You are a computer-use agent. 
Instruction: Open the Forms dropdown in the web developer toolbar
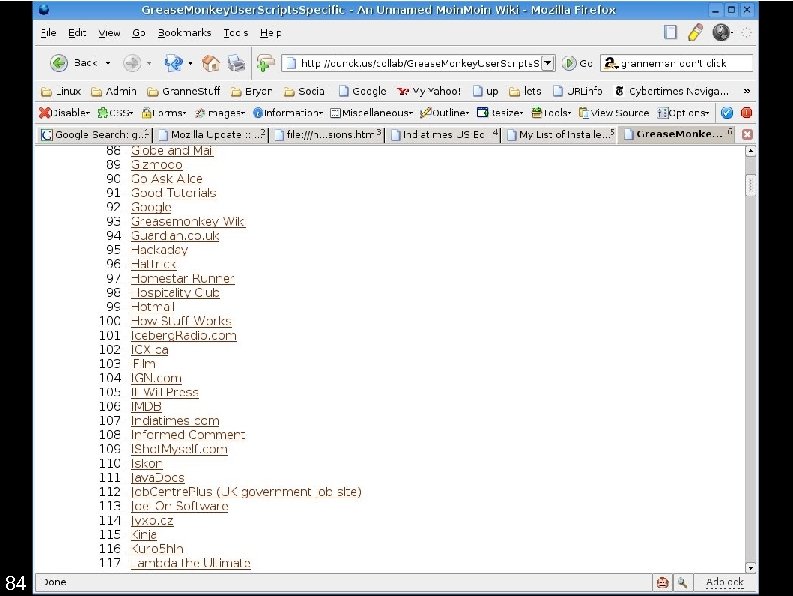164,113
